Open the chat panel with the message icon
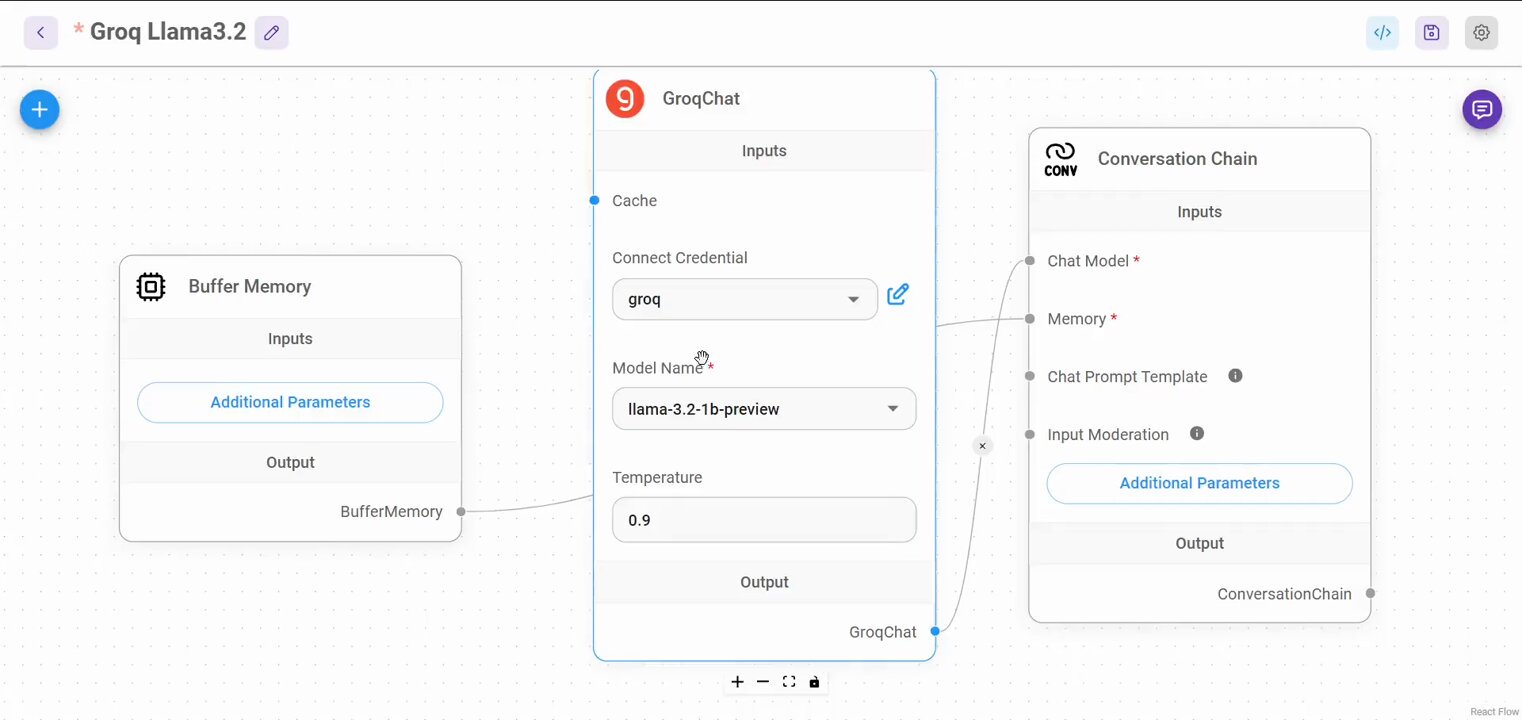 [1482, 109]
